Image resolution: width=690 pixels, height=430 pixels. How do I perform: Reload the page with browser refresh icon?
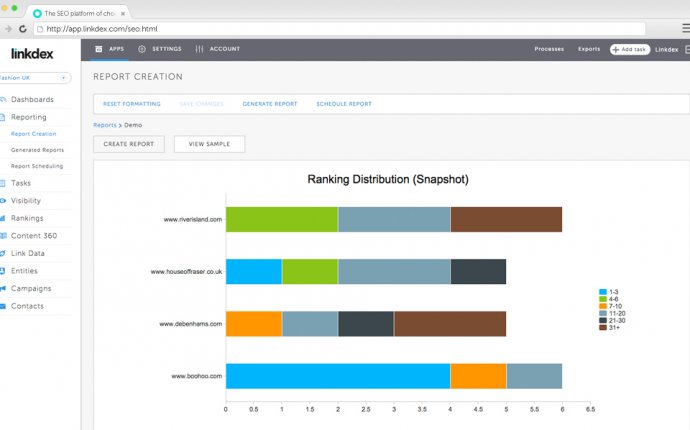tap(23, 29)
